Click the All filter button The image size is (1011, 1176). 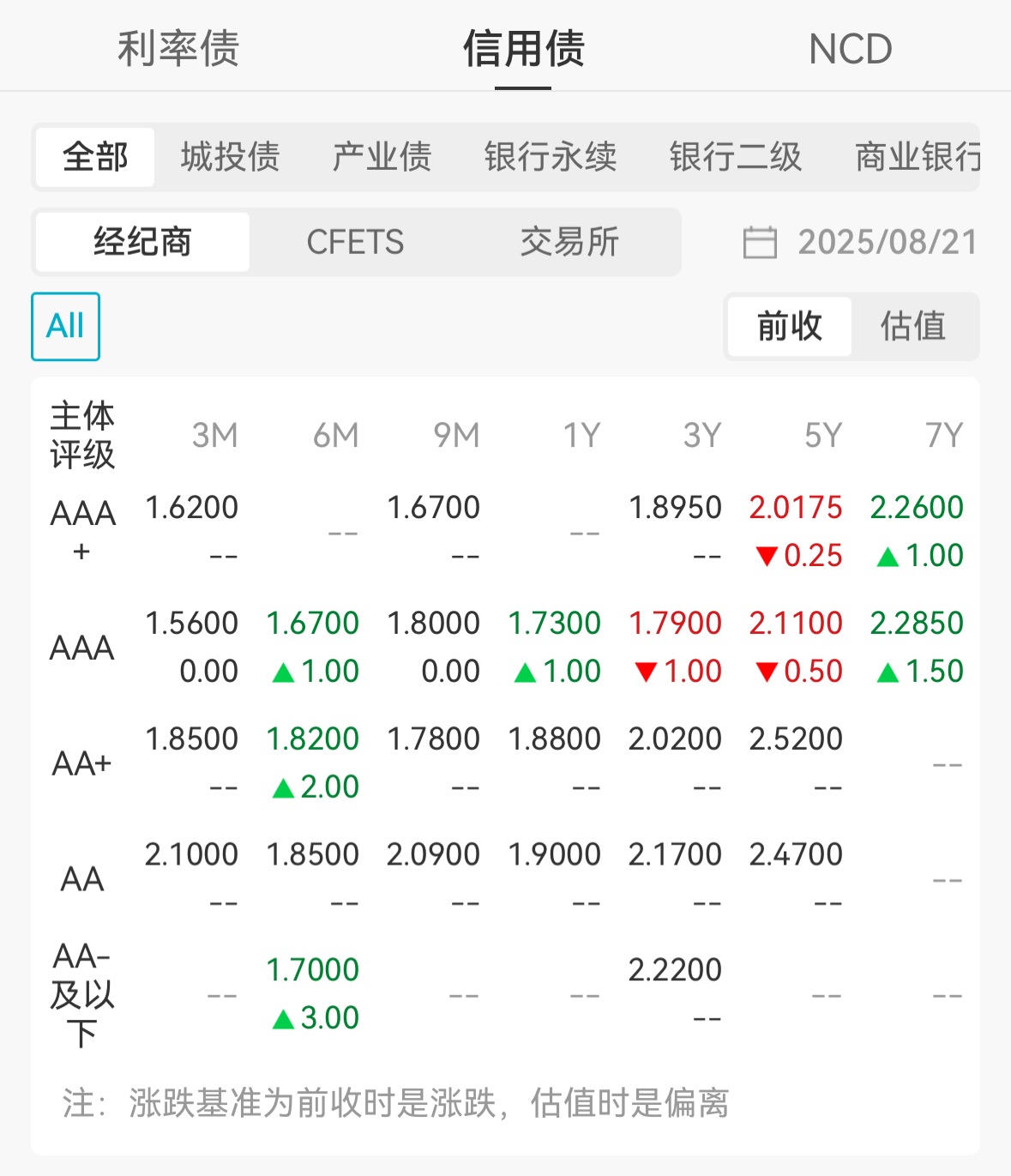(65, 326)
